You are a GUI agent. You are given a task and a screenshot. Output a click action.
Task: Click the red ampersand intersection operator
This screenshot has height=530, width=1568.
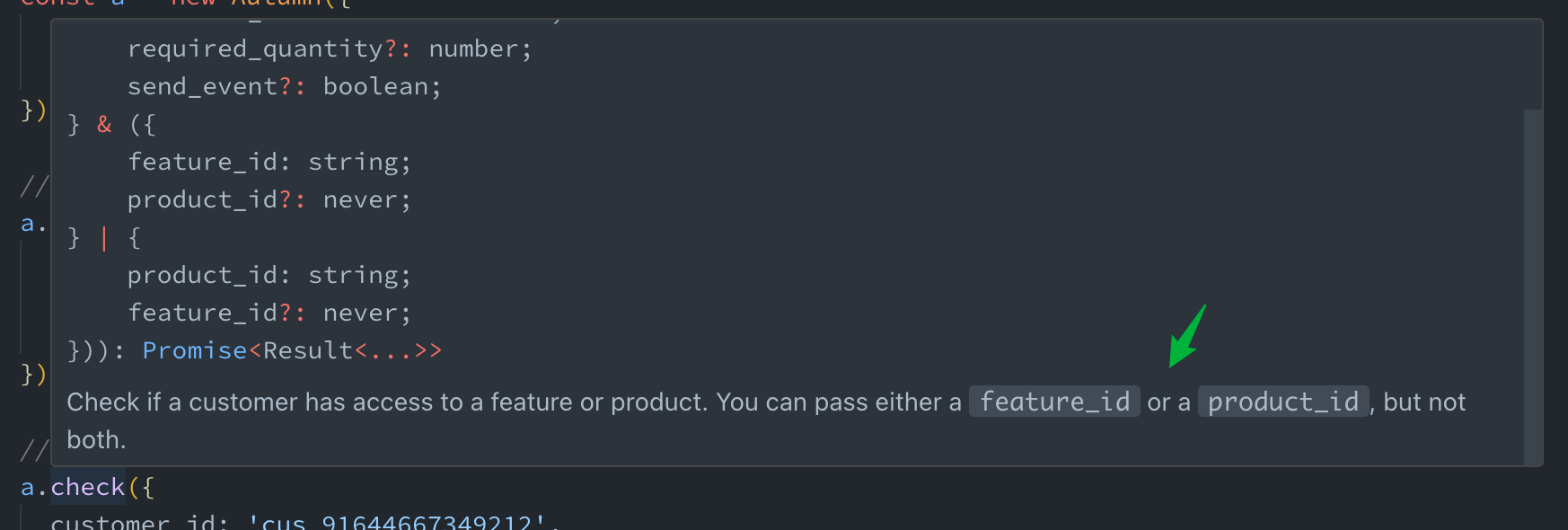tap(104, 124)
